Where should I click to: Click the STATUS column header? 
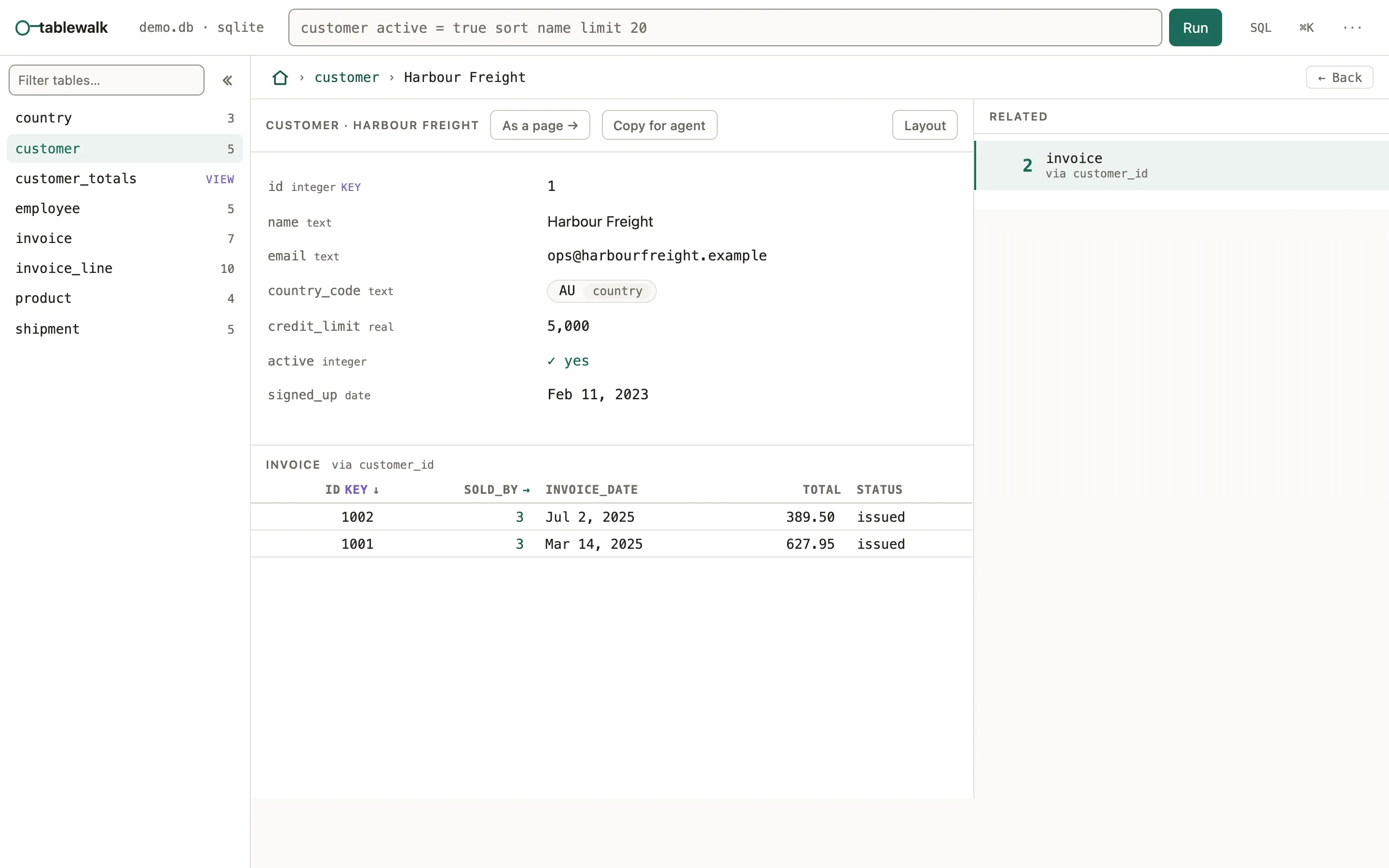click(879, 489)
